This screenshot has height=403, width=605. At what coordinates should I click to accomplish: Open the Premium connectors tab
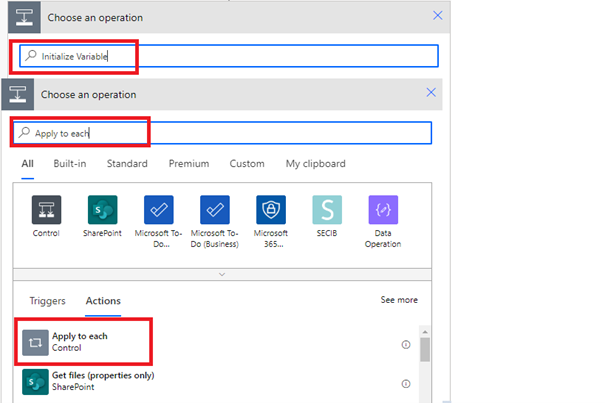coord(189,164)
